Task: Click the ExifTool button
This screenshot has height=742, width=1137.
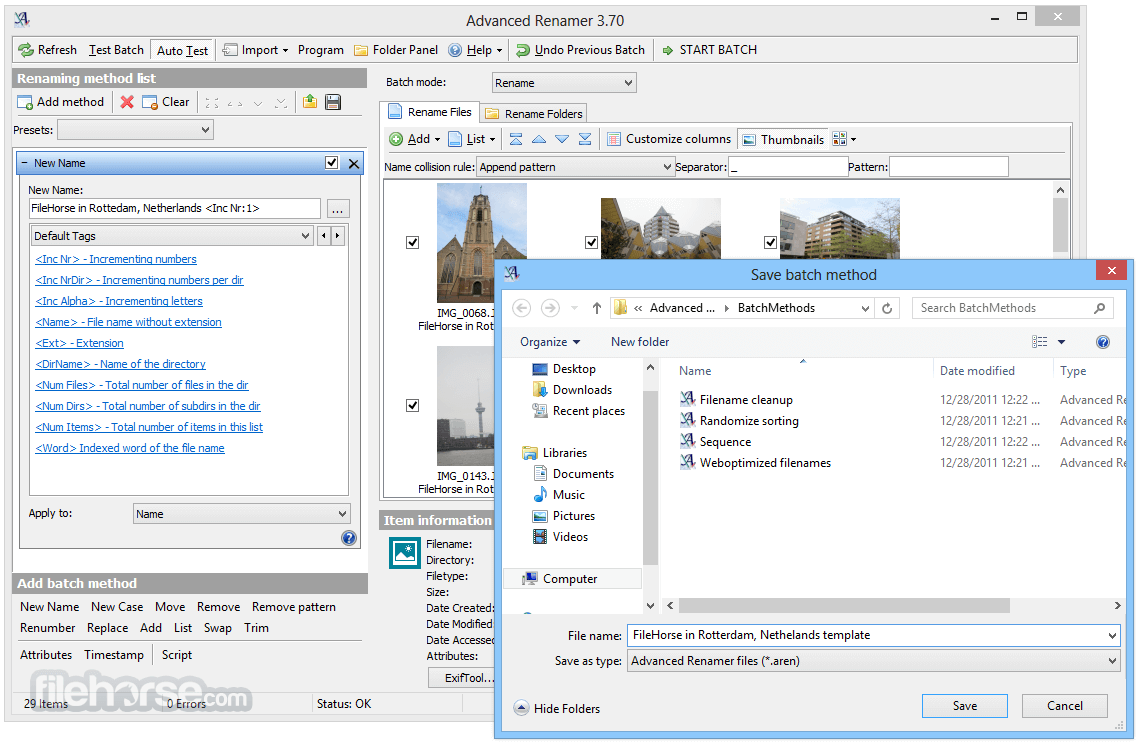Action: (x=464, y=678)
